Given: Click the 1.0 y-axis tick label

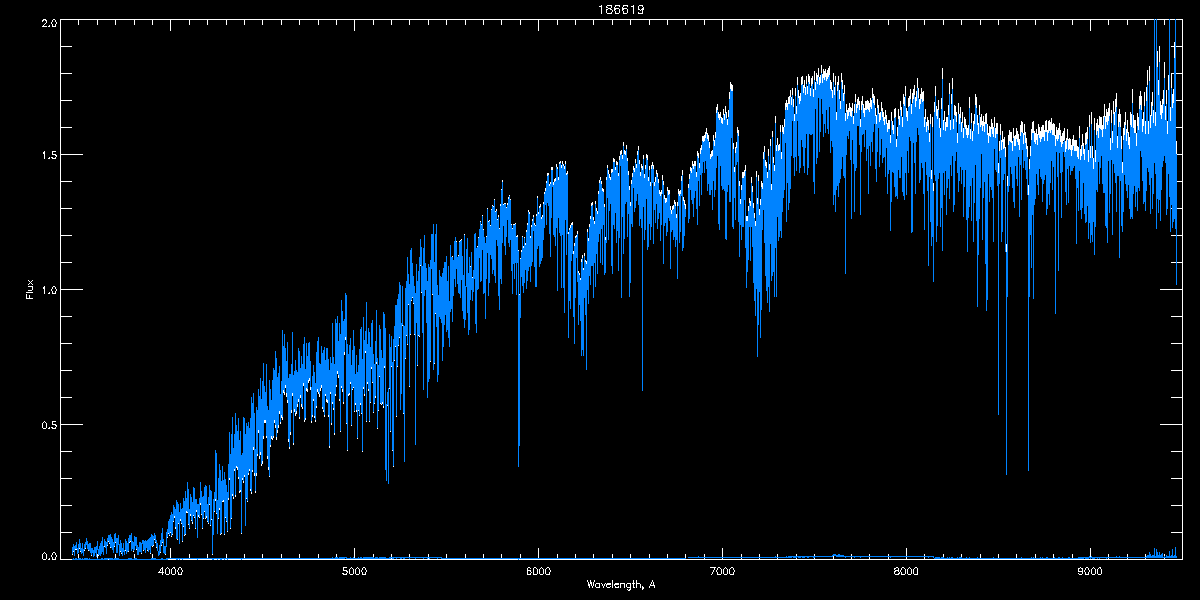Looking at the screenshot, I should coord(48,290).
